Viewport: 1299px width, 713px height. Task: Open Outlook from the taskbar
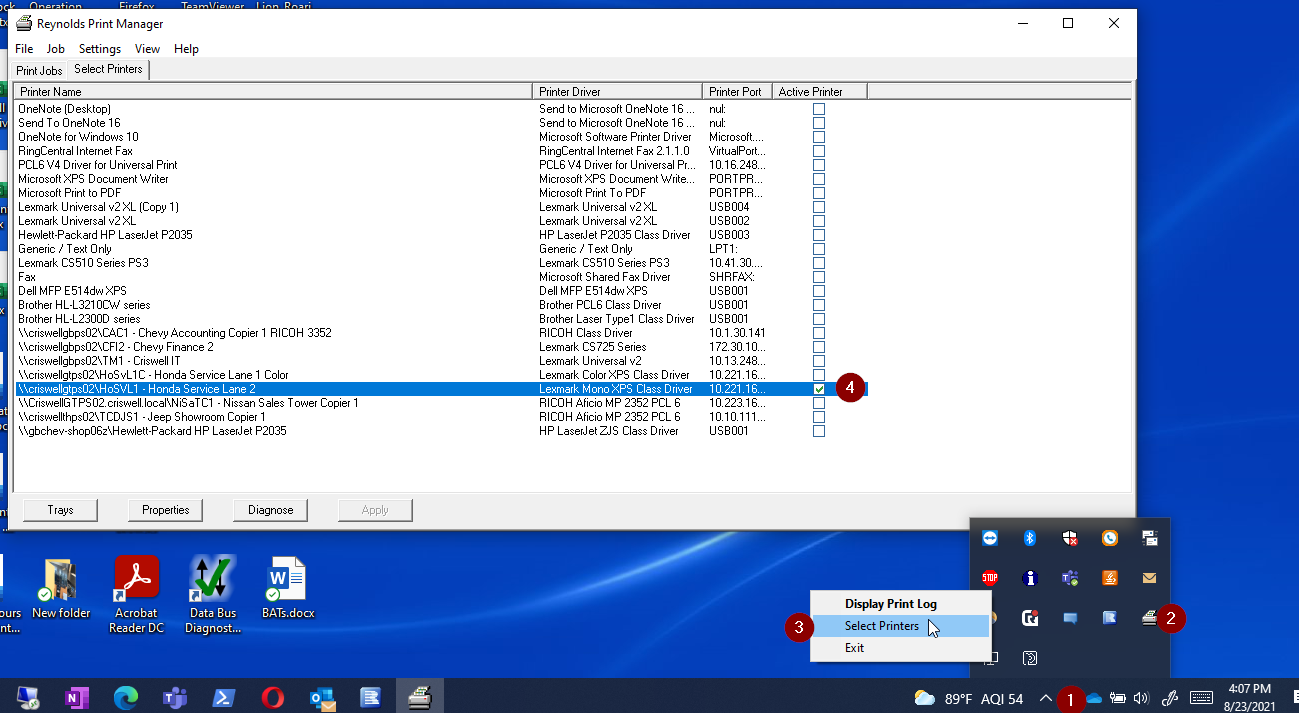point(322,697)
